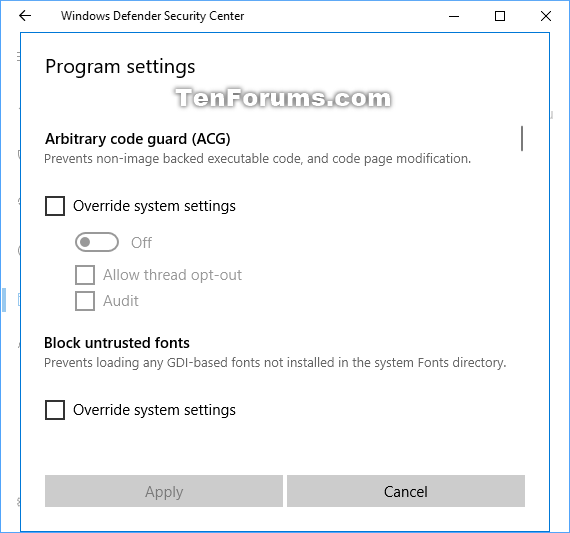Toggle the Arbitrary code guard Off switch
This screenshot has width=570, height=533.
(97, 242)
